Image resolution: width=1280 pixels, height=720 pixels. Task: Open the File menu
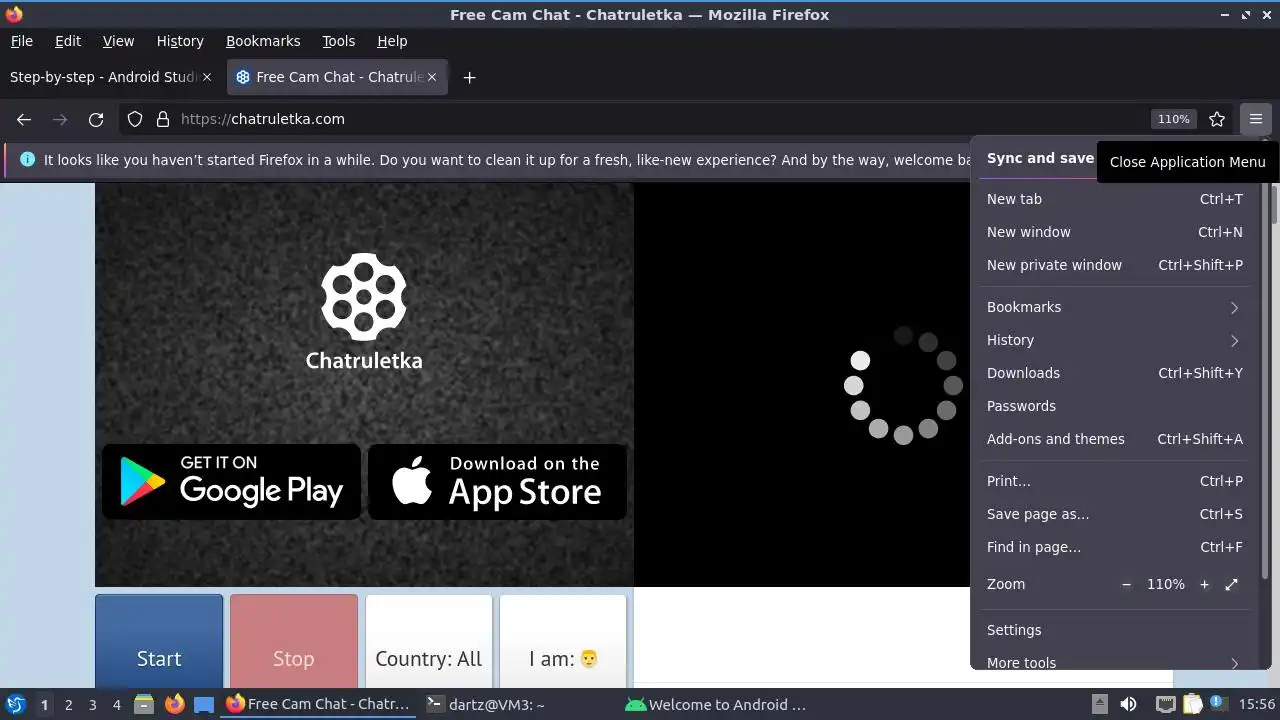coord(21,41)
